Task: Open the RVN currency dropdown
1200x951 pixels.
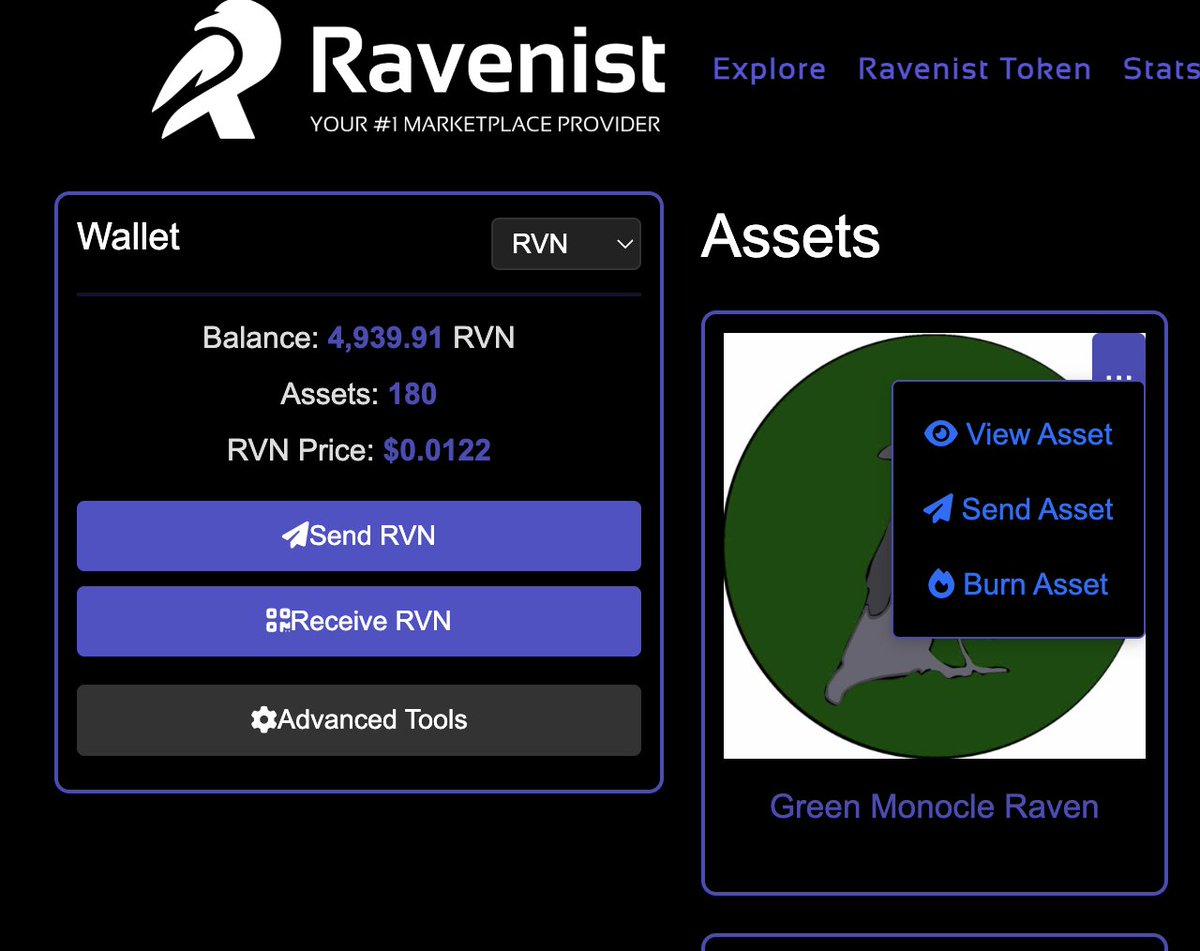Action: (566, 244)
